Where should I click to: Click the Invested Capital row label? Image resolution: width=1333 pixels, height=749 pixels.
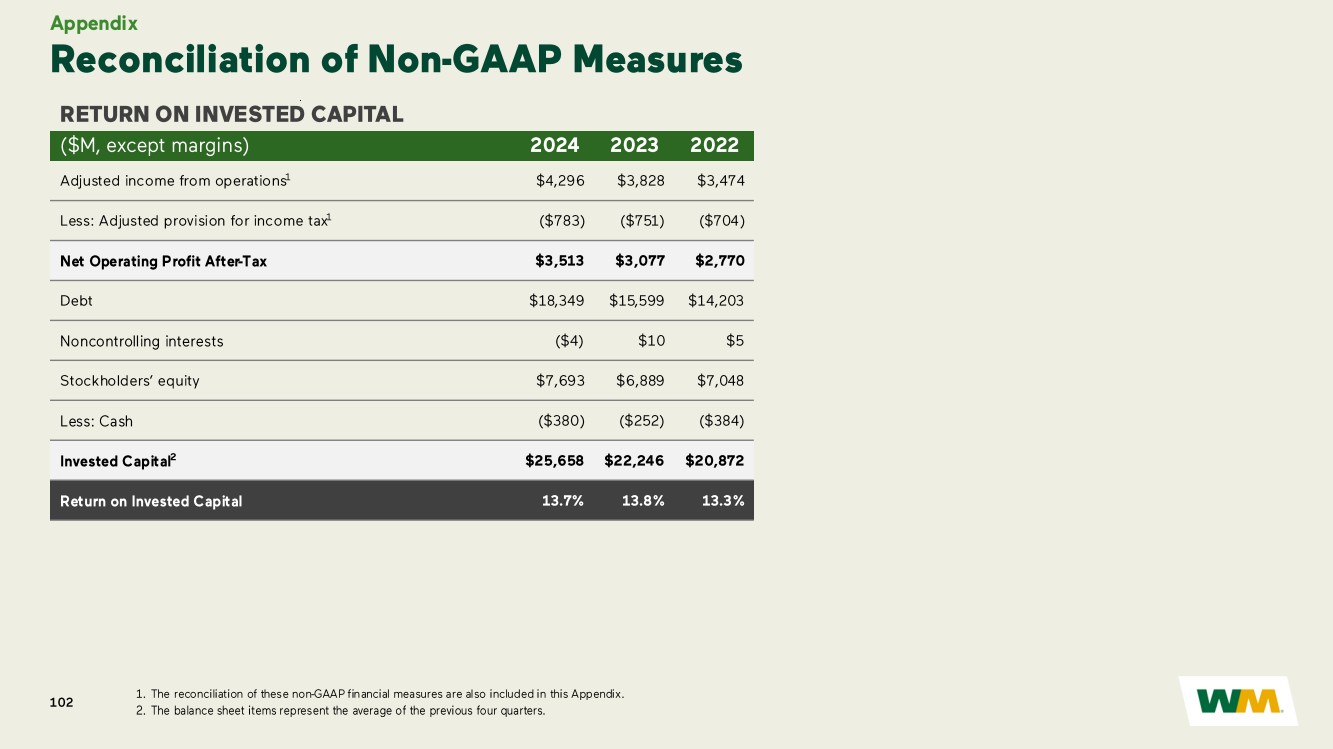point(117,461)
